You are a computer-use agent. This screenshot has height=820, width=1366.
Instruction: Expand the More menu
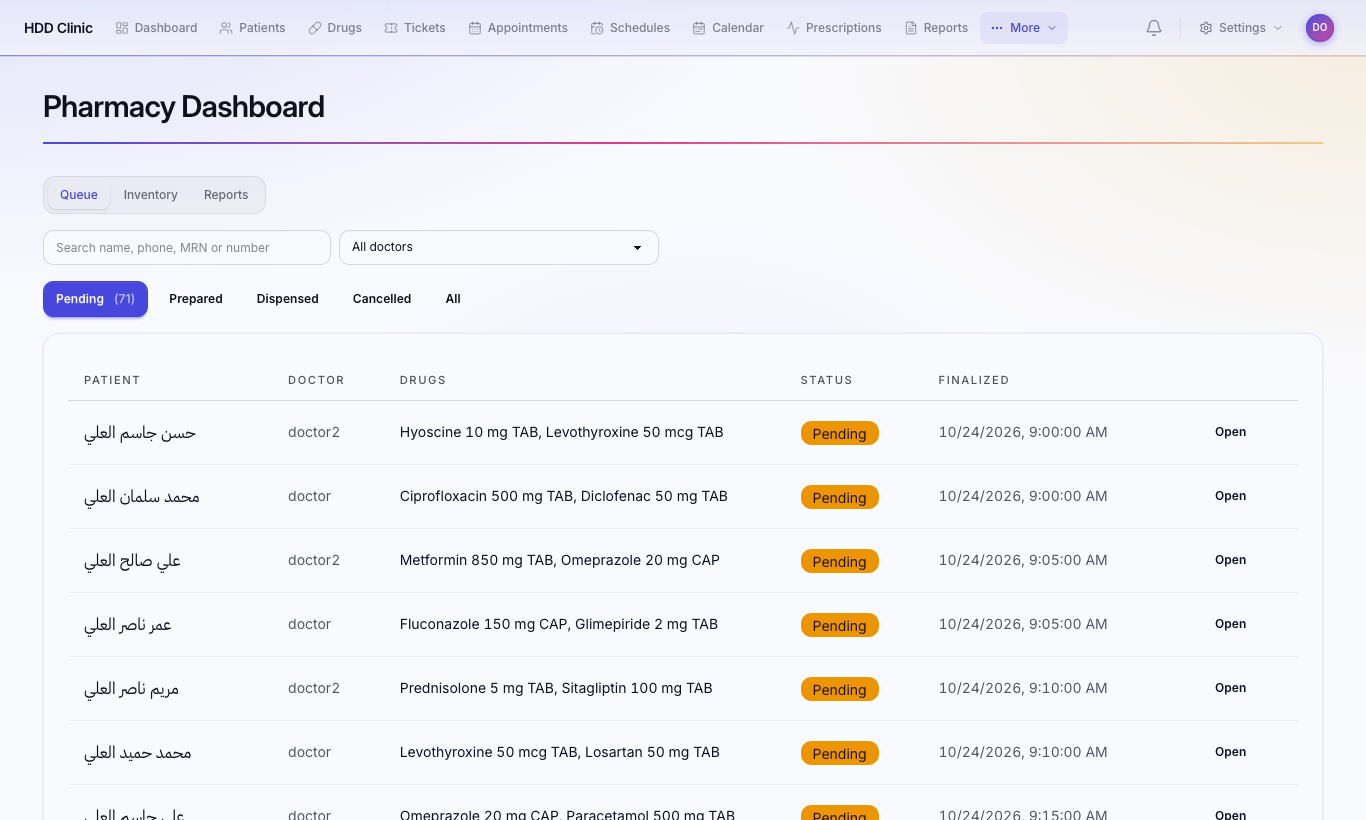pos(1024,28)
